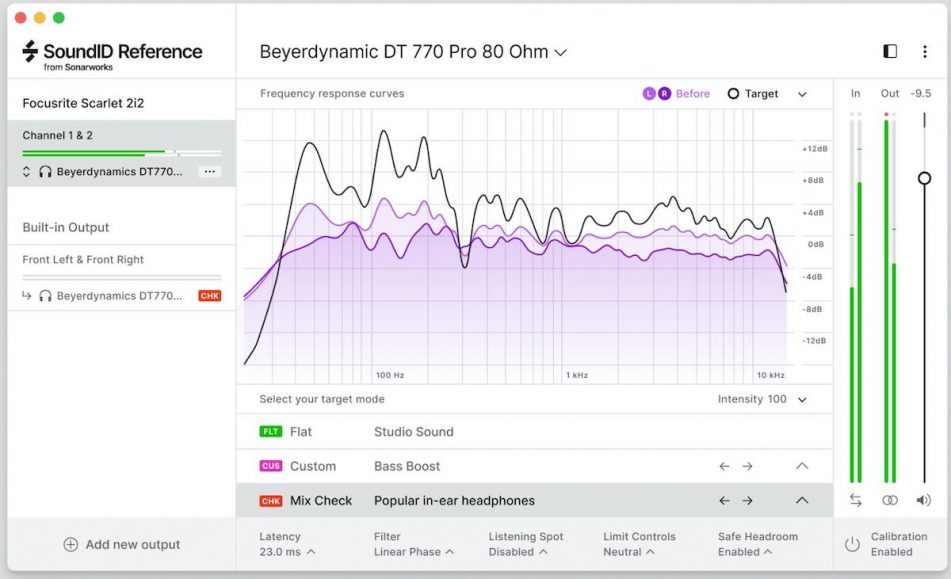Open the Latency 23.0 ms menu
Screen dimensions: 951x579
tap(287, 544)
